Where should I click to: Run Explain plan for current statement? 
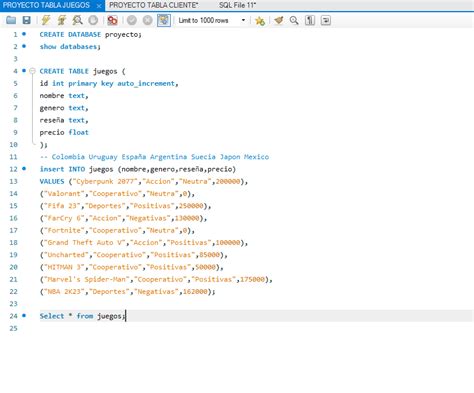tap(77, 20)
